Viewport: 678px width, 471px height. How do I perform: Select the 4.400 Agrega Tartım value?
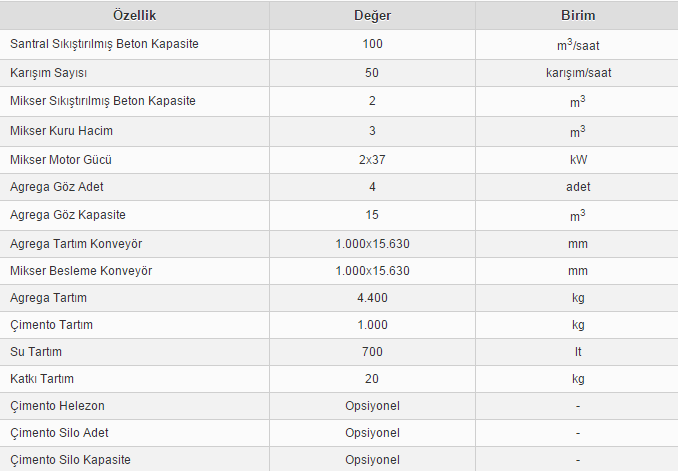click(x=373, y=298)
